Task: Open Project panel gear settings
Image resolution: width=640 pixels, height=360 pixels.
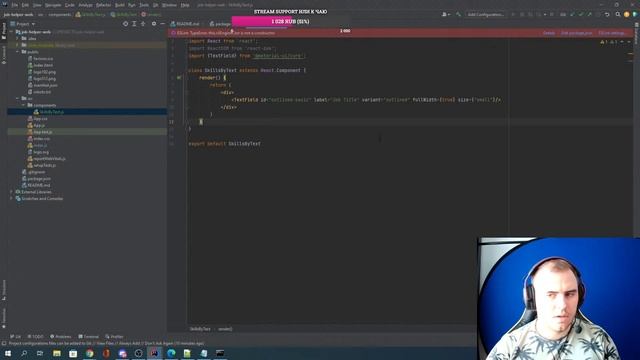Action: coord(154,24)
